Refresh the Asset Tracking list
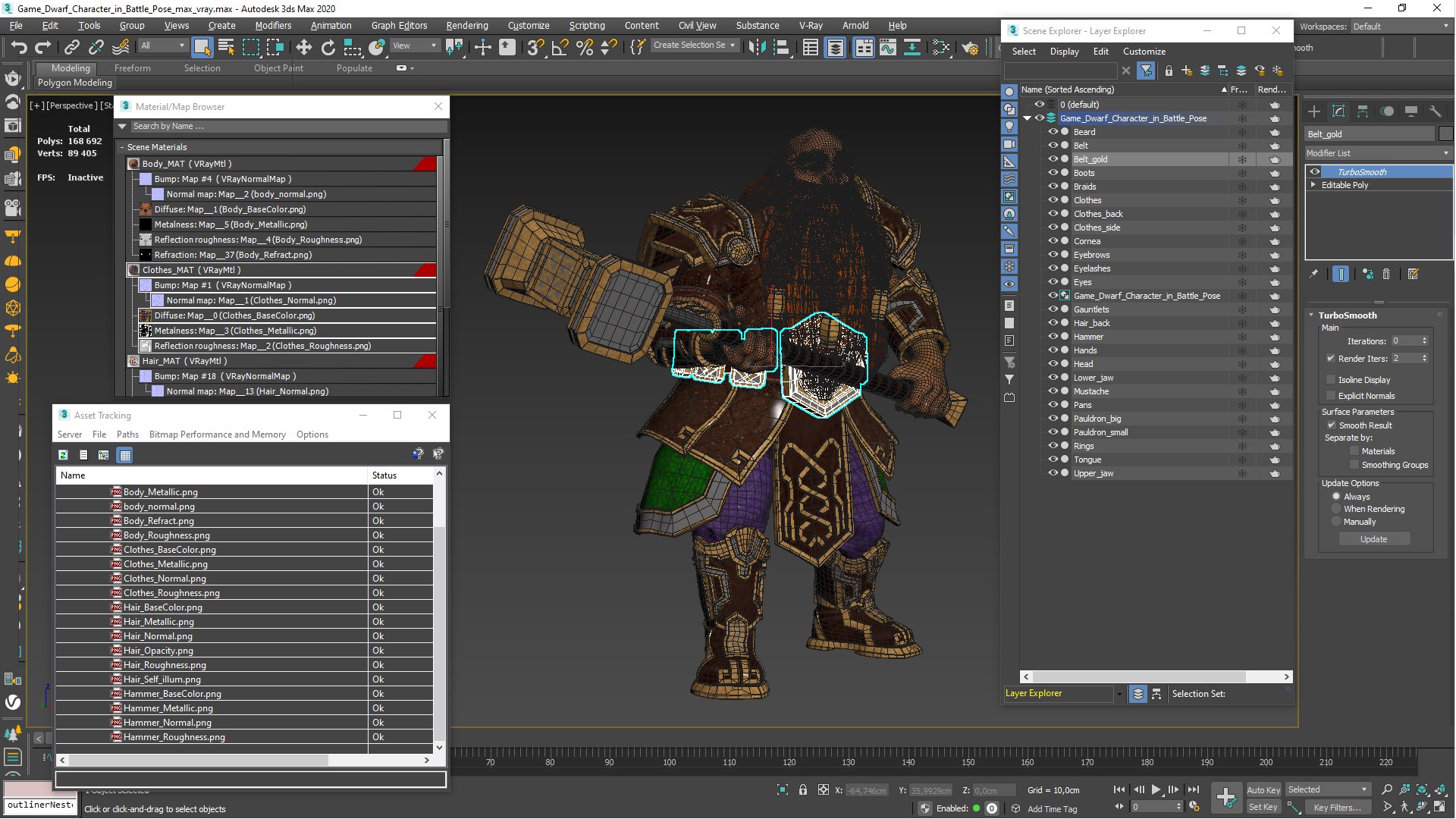This screenshot has width=1456, height=819. pyautogui.click(x=64, y=455)
